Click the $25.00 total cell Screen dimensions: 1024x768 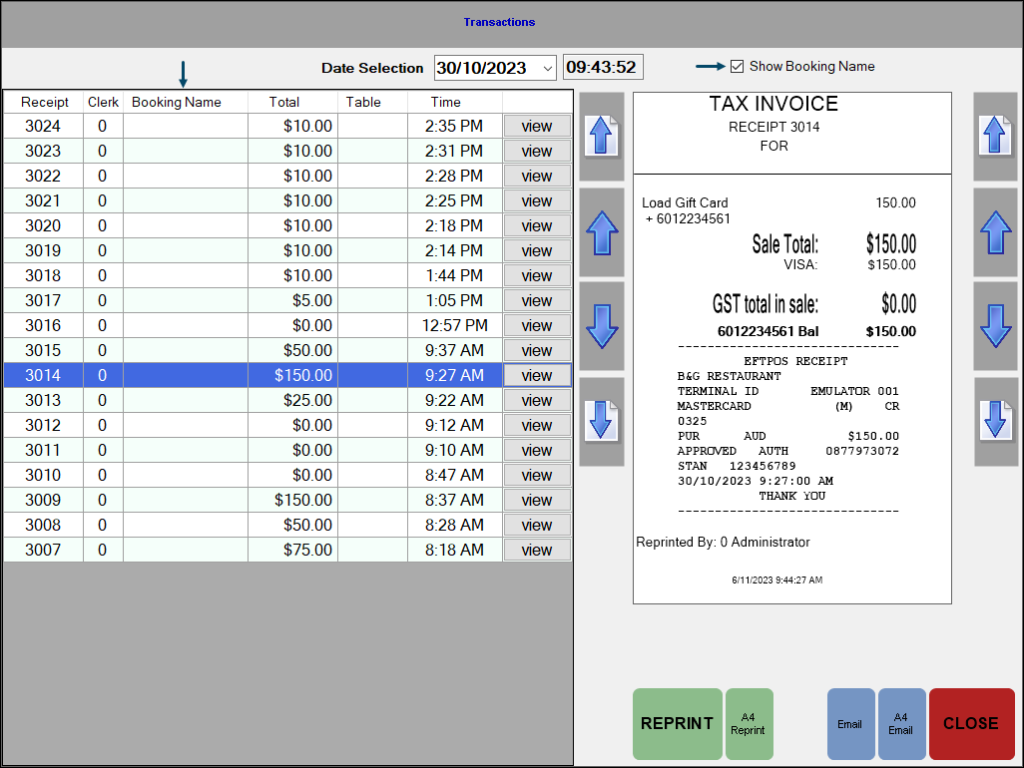pyautogui.click(x=293, y=400)
